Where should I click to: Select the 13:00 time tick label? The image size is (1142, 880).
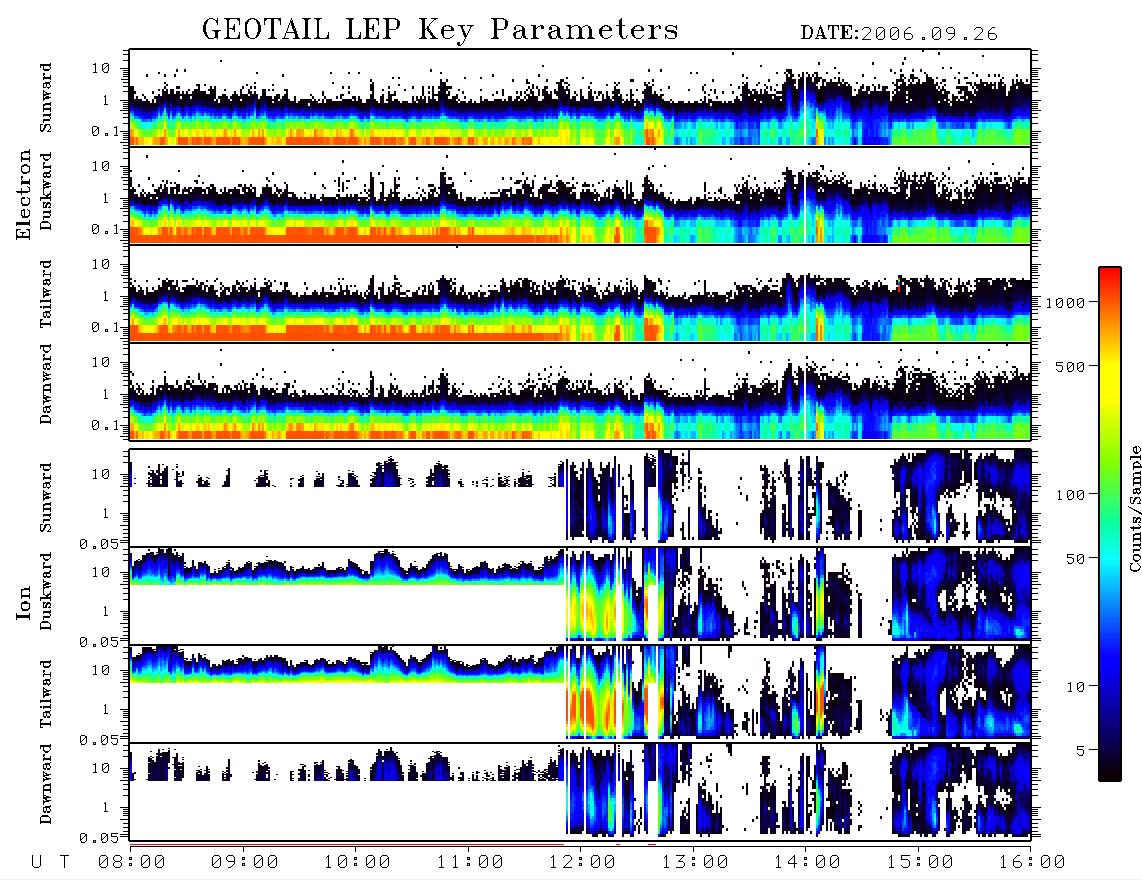[x=695, y=863]
